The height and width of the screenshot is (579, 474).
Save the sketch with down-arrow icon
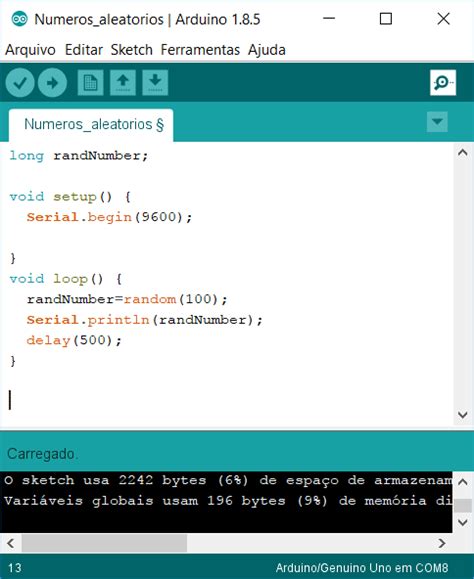pyautogui.click(x=155, y=82)
